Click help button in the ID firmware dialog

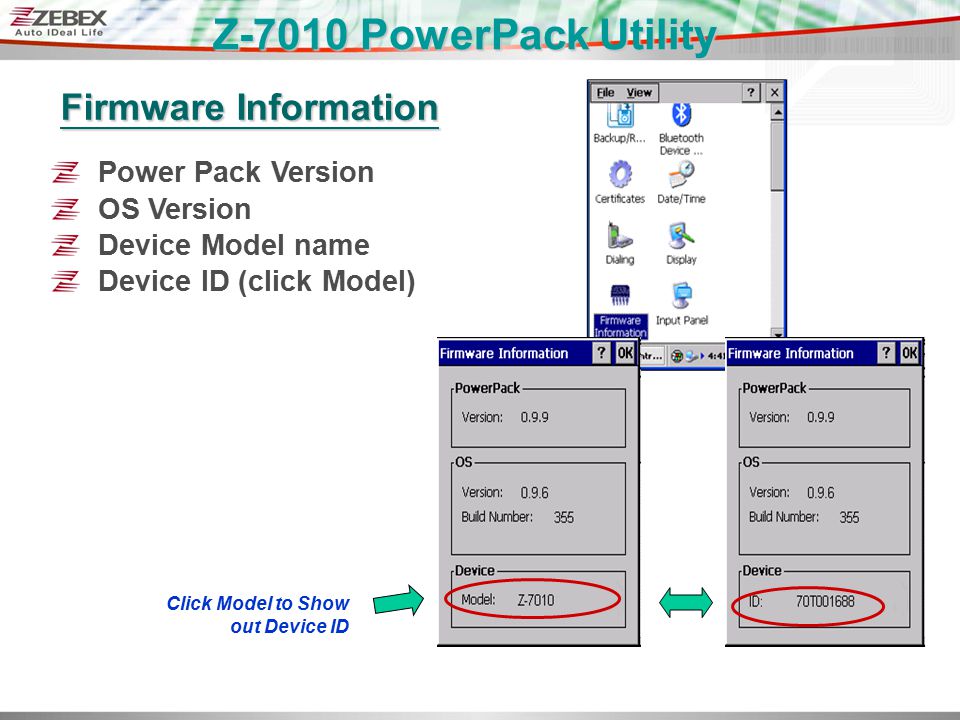[x=886, y=353]
